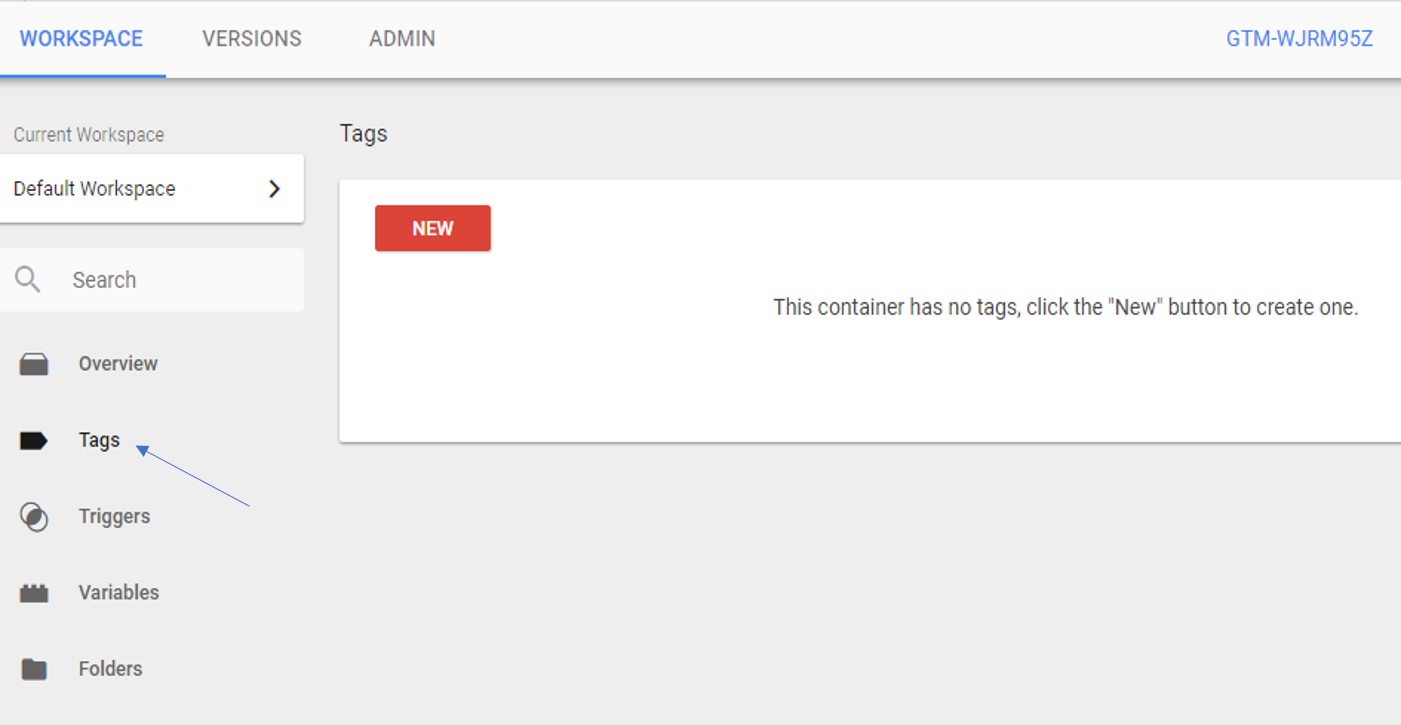Click the "This container has no tags" message
1401x725 pixels.
[1065, 307]
